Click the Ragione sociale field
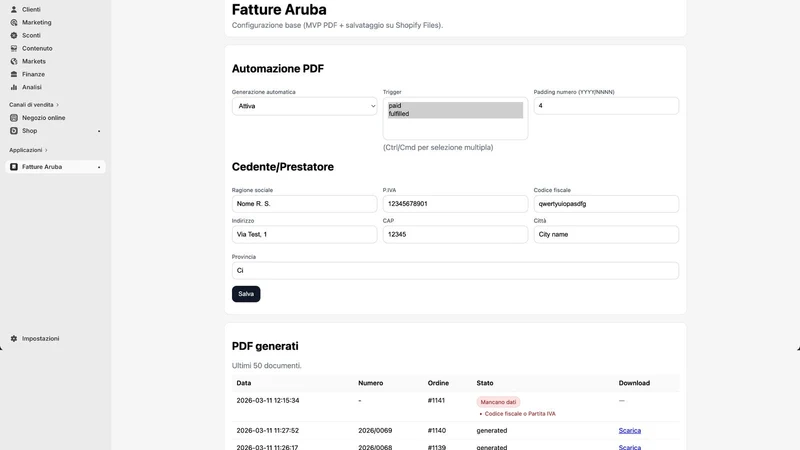 304,204
